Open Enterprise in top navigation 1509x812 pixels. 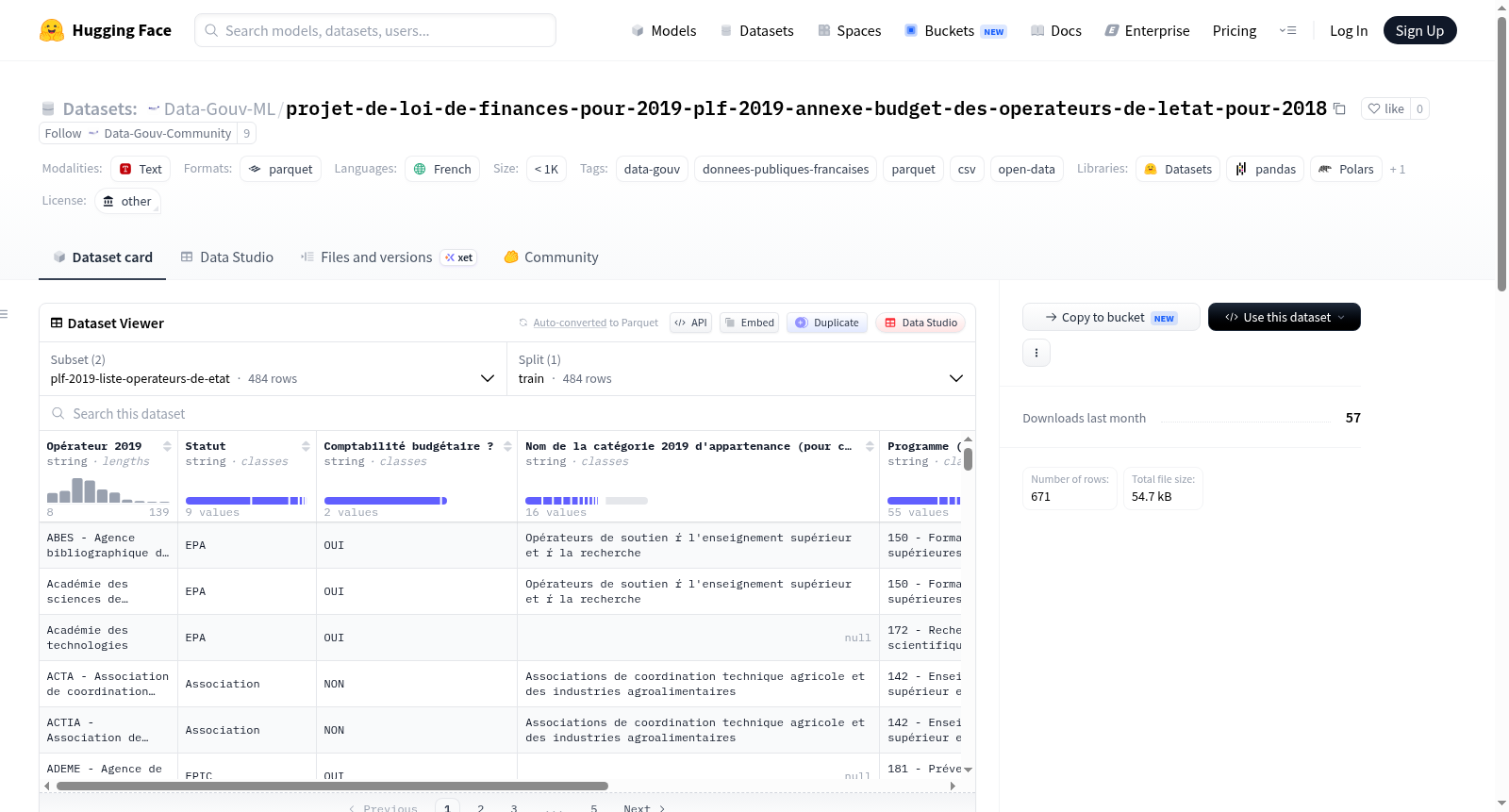point(1147,30)
